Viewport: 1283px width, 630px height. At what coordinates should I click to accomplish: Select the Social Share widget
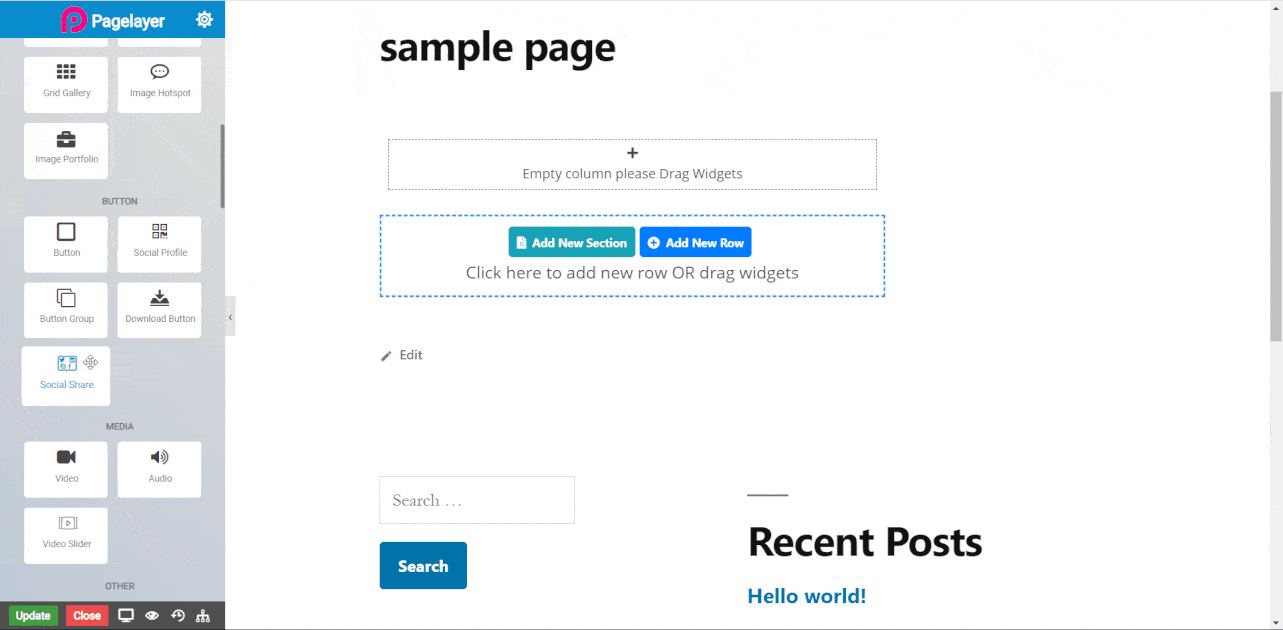pyautogui.click(x=66, y=374)
